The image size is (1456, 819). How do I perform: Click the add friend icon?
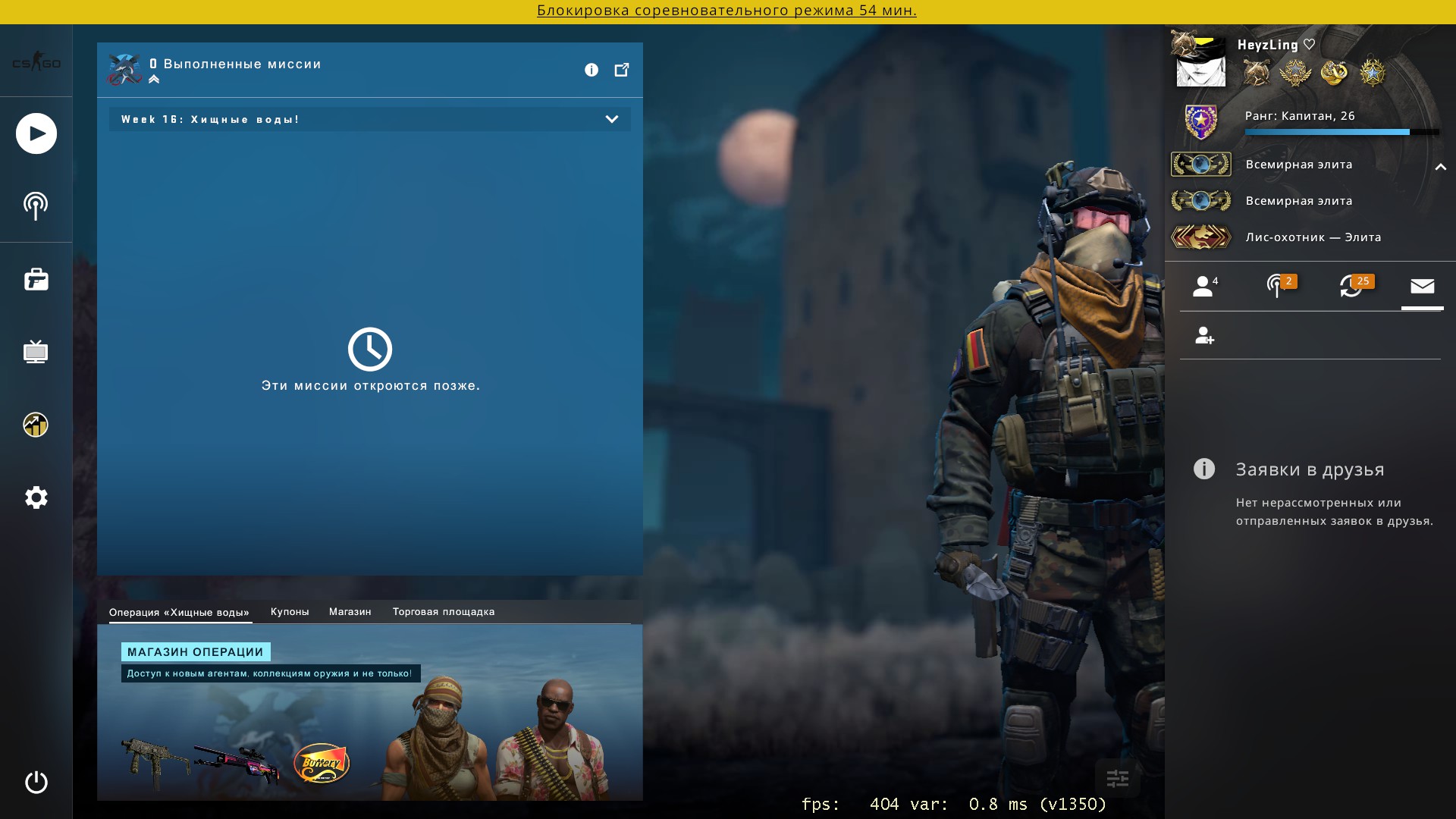(1204, 335)
